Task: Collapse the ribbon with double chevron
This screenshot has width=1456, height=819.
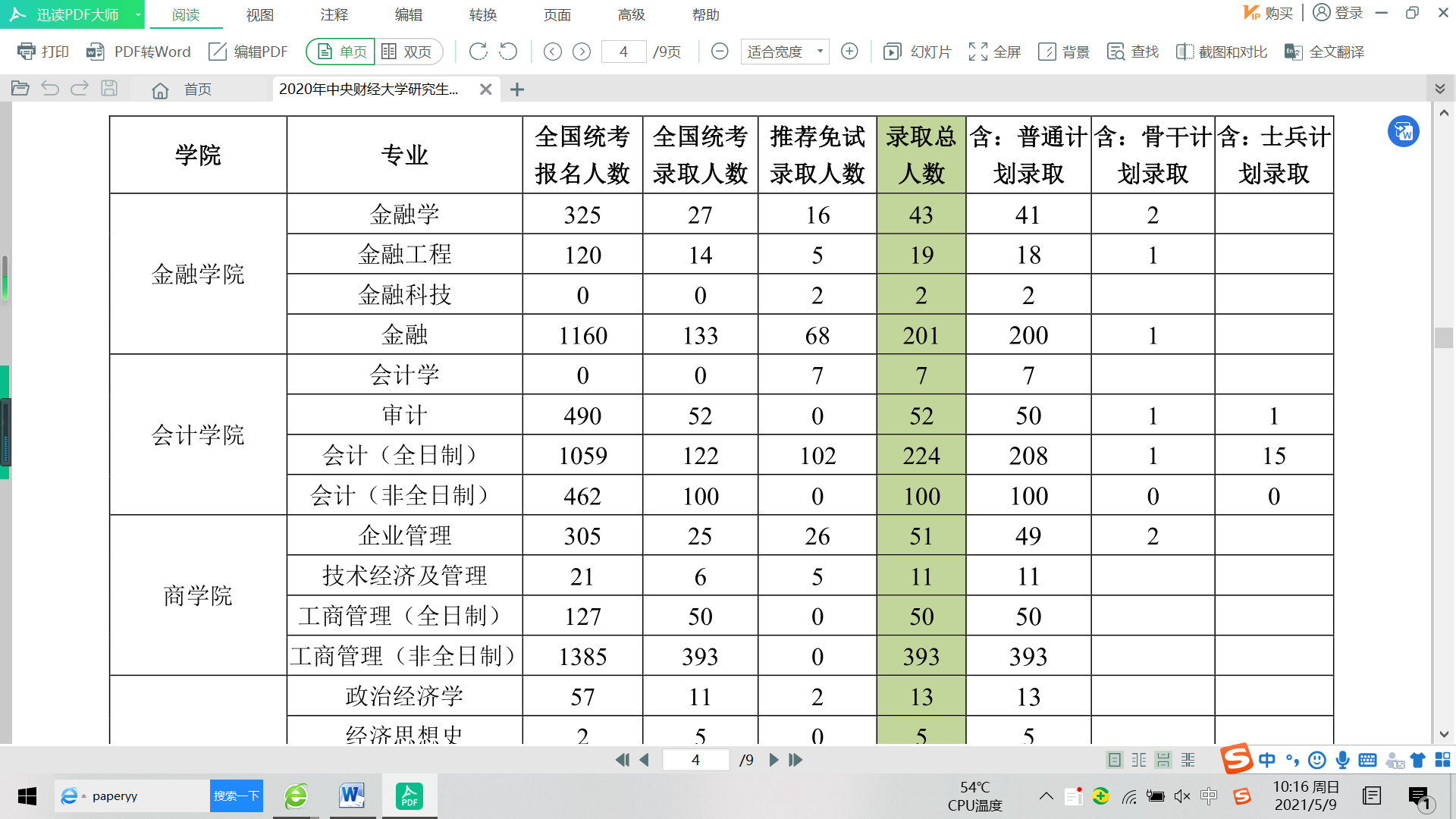Action: [1439, 89]
